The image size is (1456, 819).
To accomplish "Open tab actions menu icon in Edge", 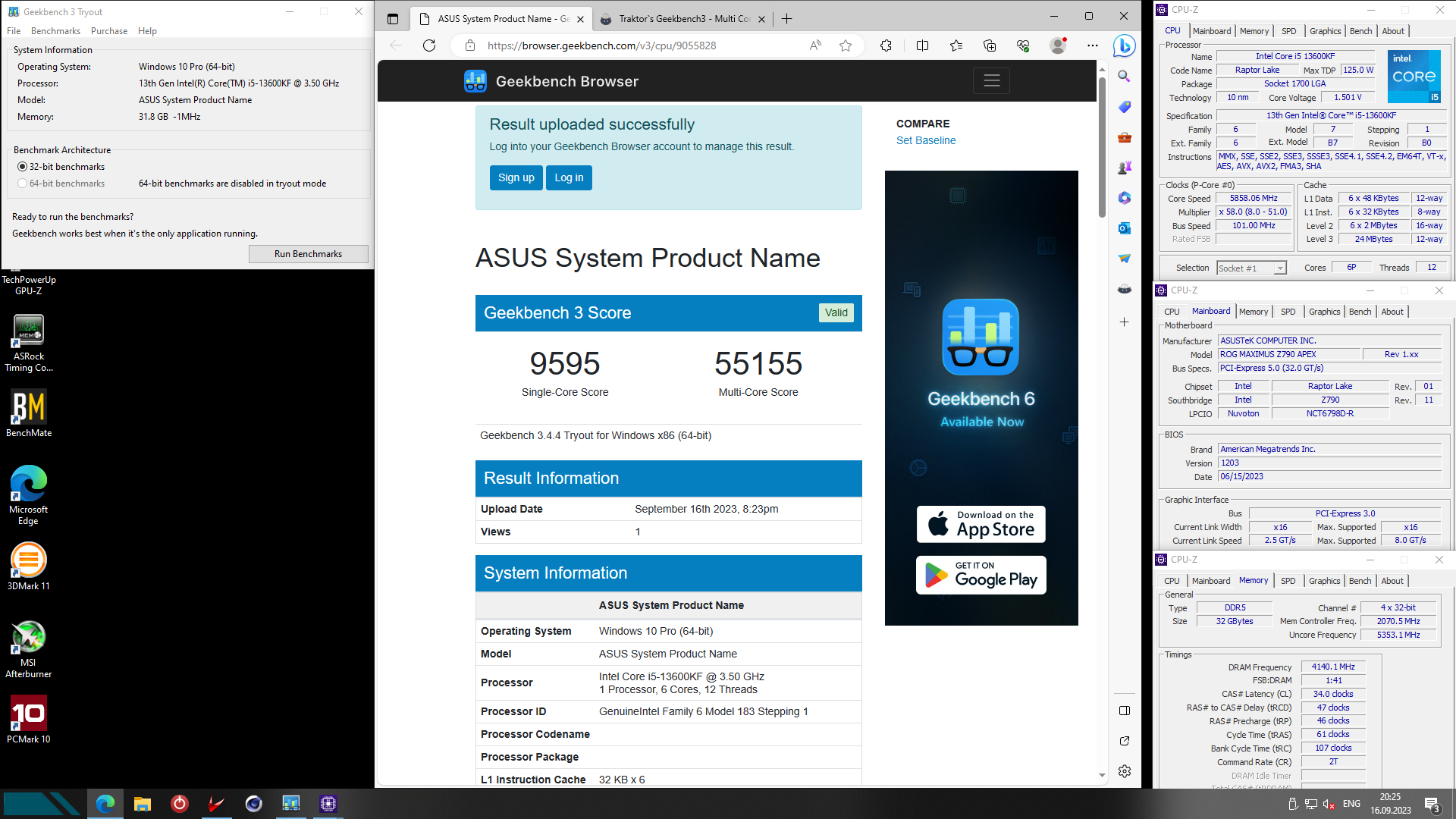I will [x=393, y=19].
